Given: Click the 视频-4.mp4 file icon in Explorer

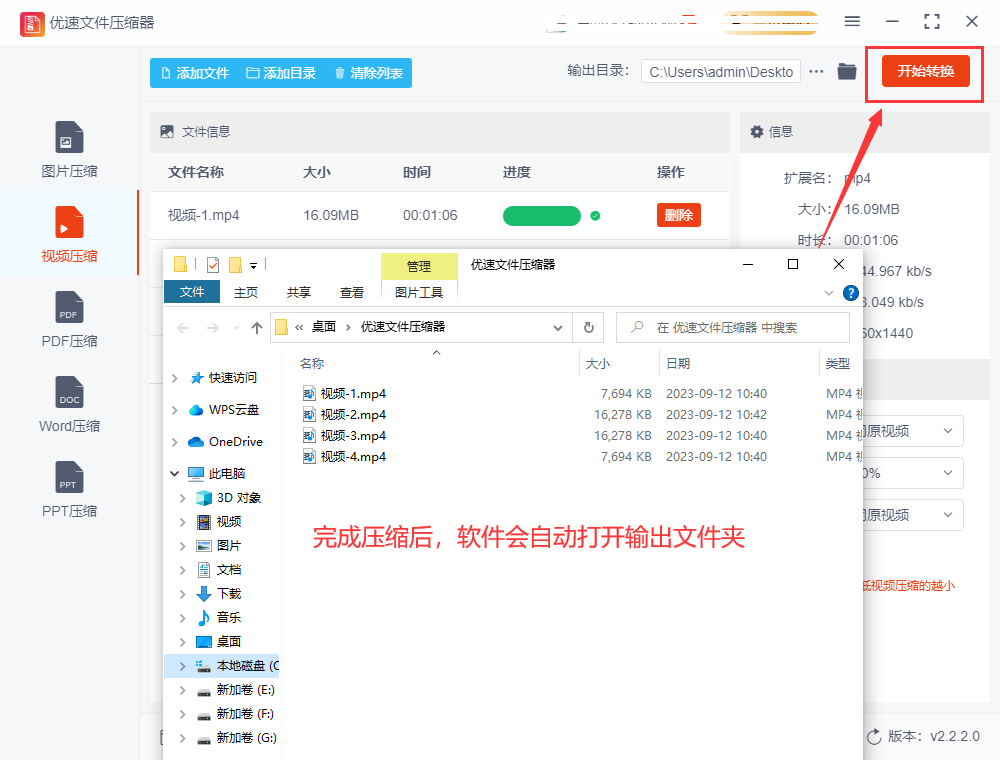Looking at the screenshot, I should click(309, 457).
